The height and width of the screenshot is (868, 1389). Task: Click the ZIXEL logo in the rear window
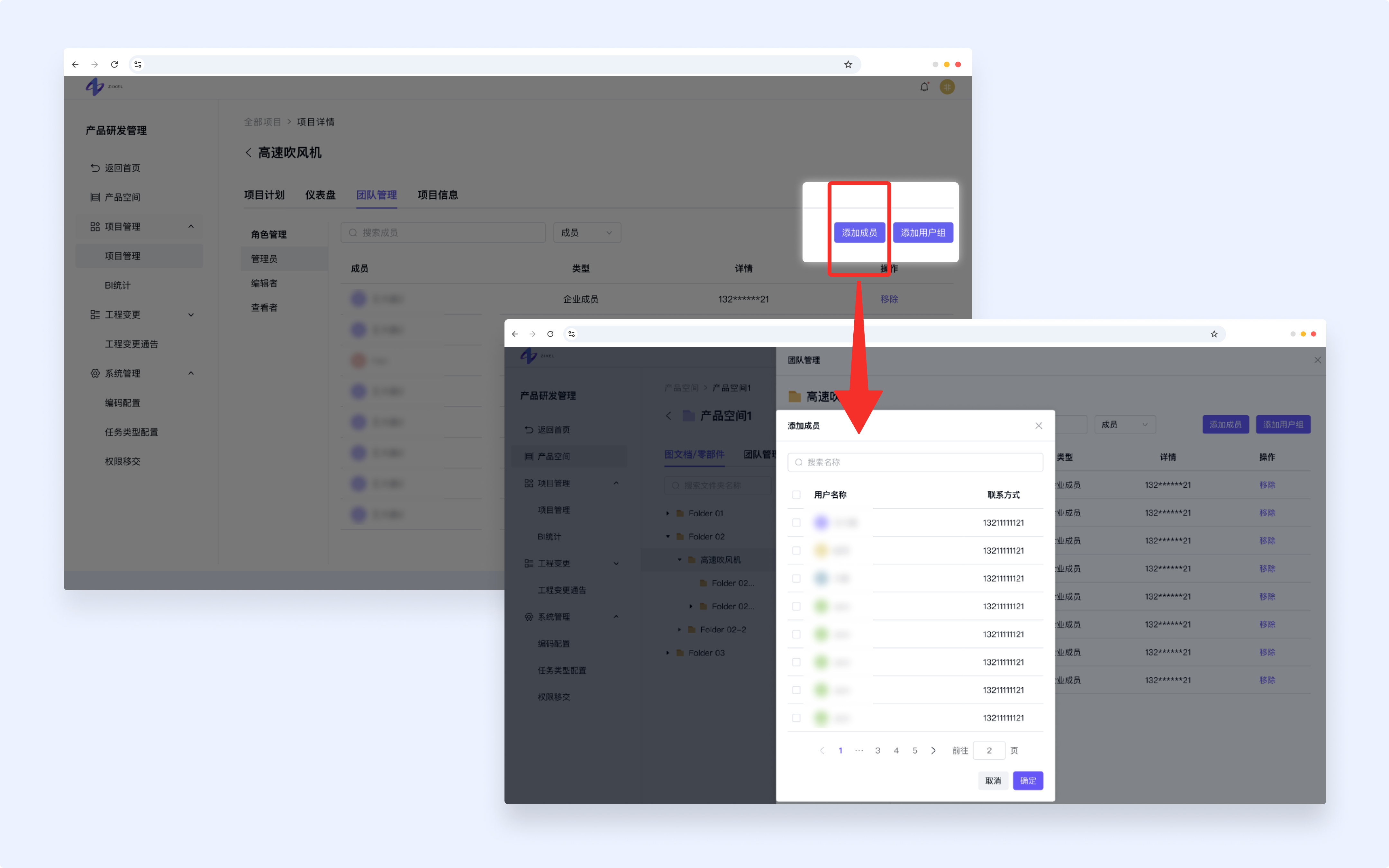coord(104,87)
